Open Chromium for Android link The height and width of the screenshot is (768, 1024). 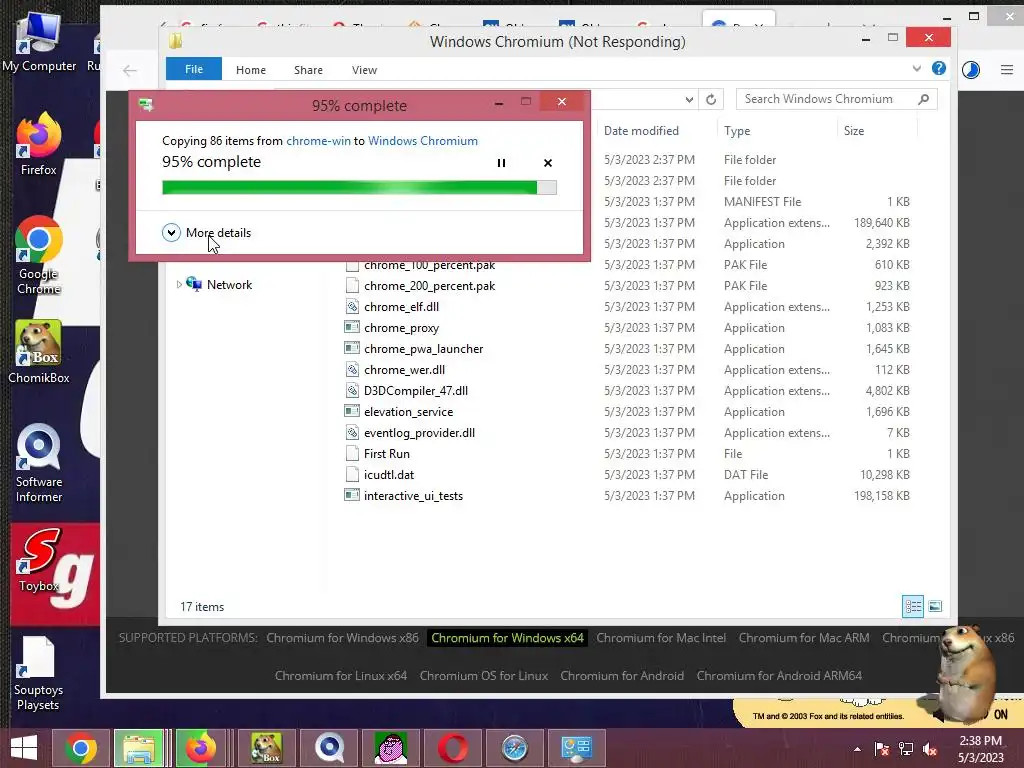pos(622,675)
